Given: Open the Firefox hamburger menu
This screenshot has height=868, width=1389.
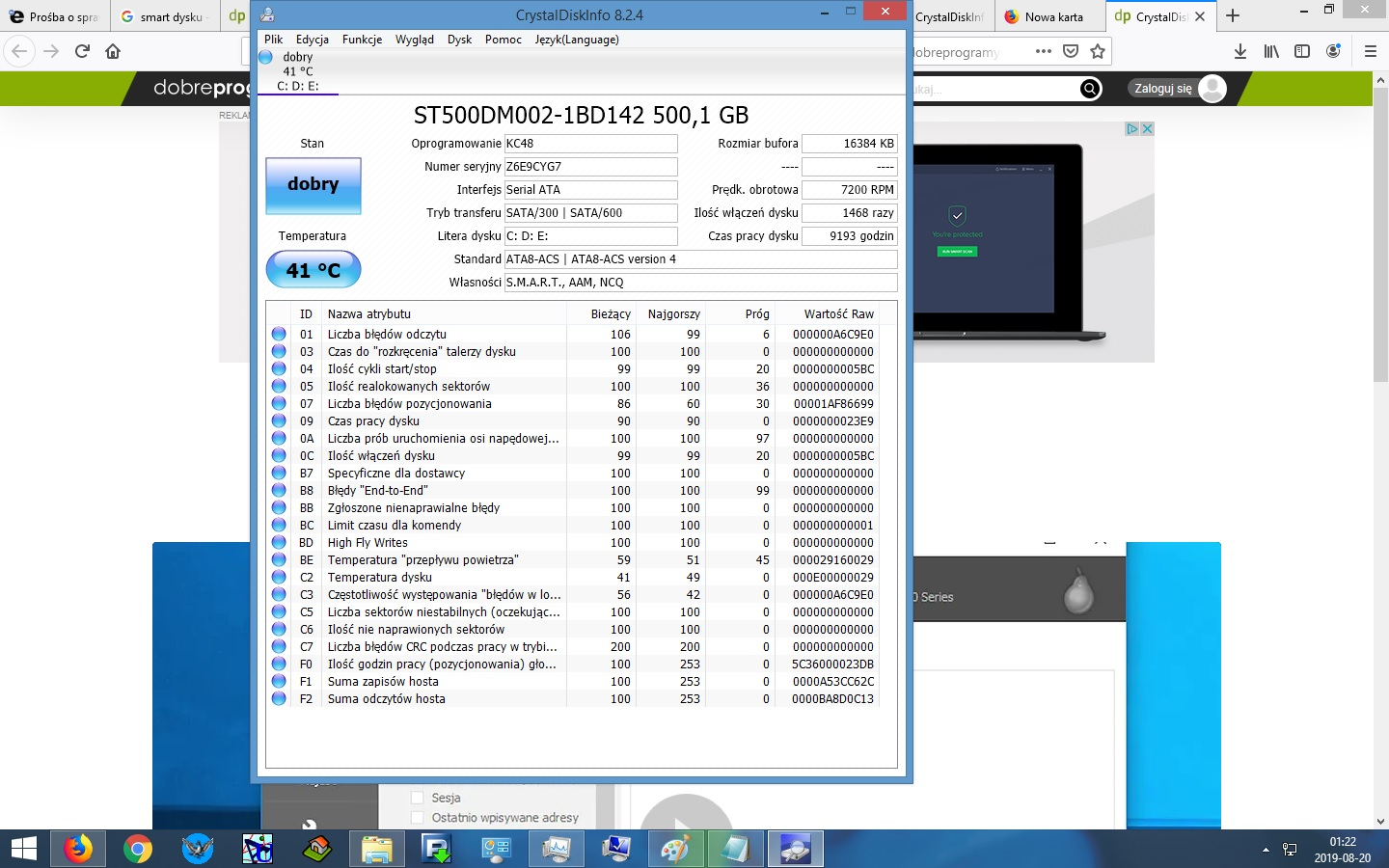Looking at the screenshot, I should (1370, 51).
